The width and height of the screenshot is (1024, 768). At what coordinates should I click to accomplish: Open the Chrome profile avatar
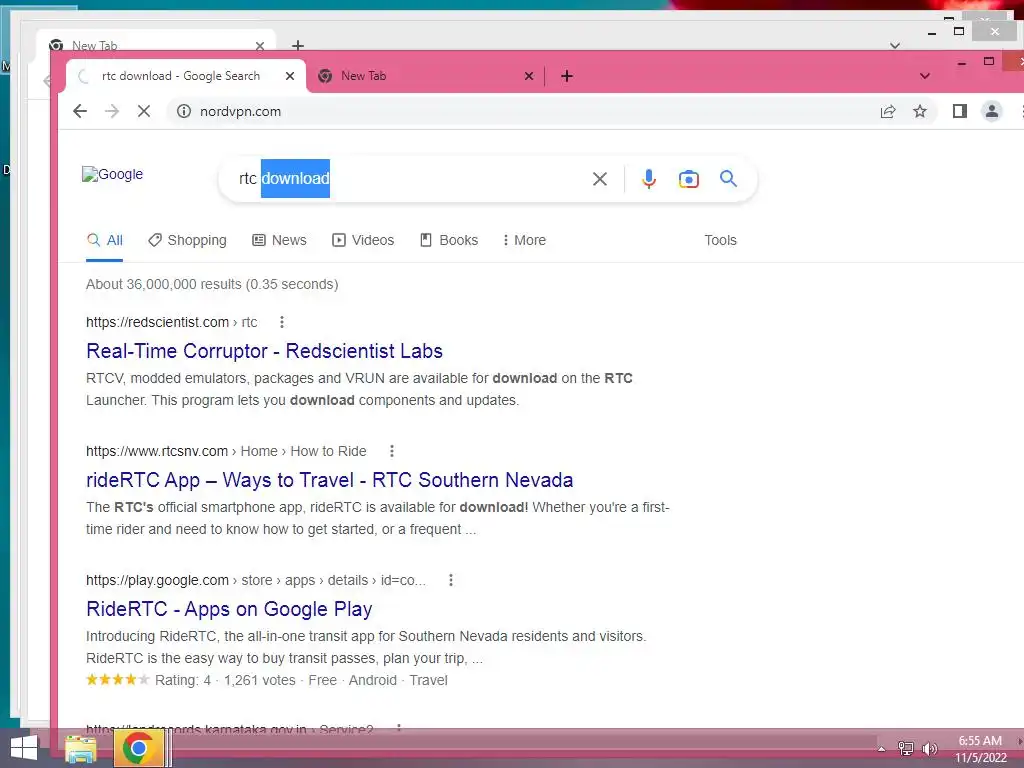click(x=991, y=111)
